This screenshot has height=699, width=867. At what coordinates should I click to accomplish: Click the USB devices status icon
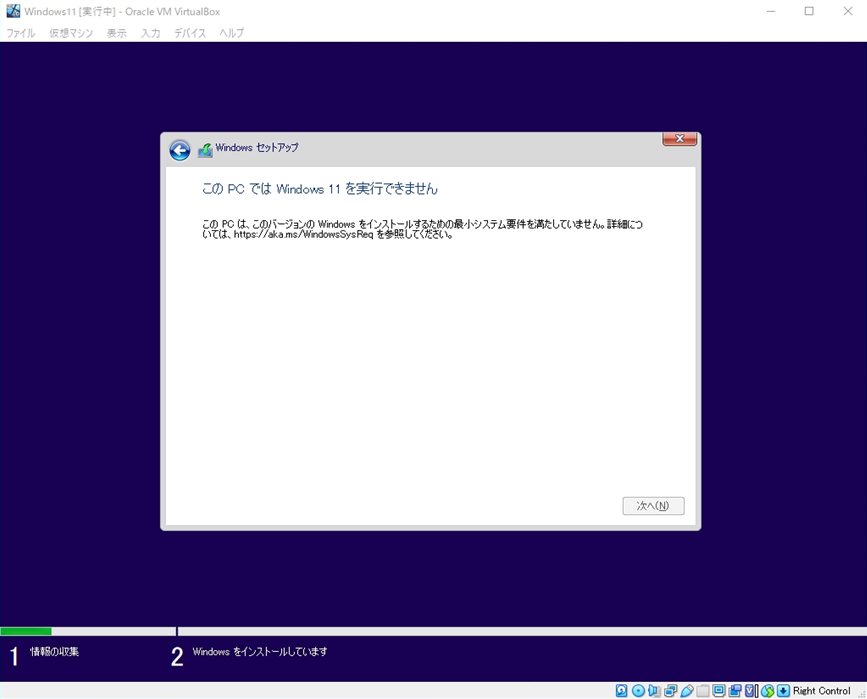687,691
